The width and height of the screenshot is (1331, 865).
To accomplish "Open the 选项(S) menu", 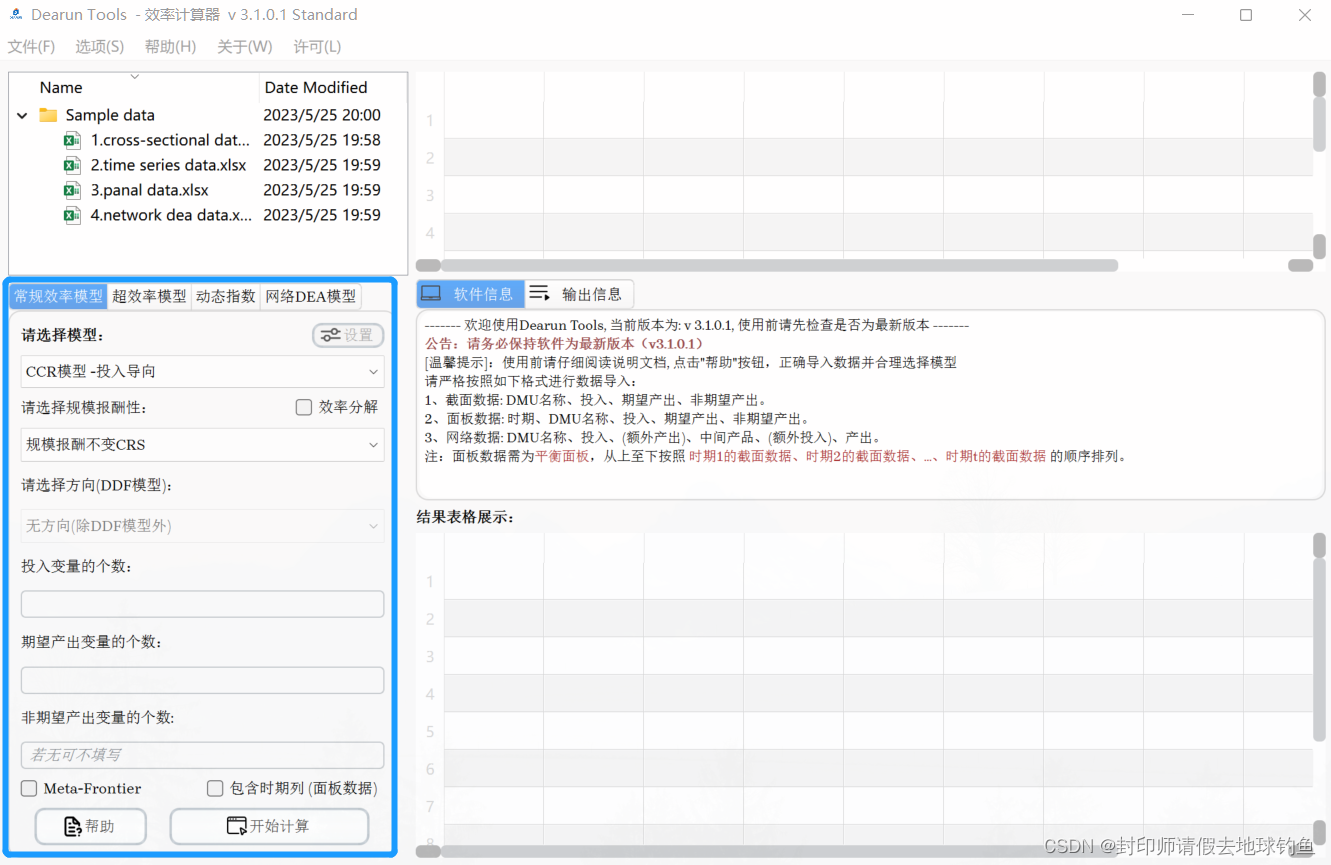I will [x=98, y=46].
